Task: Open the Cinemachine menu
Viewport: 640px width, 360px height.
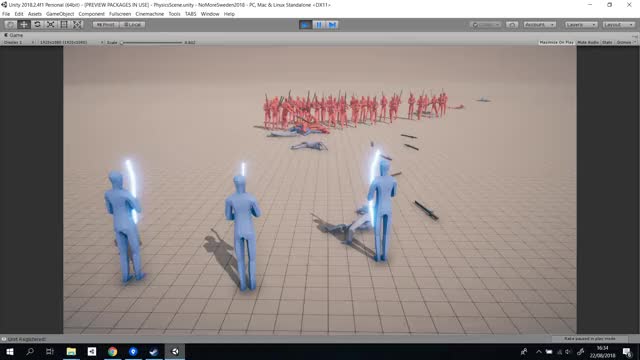Action: click(149, 14)
